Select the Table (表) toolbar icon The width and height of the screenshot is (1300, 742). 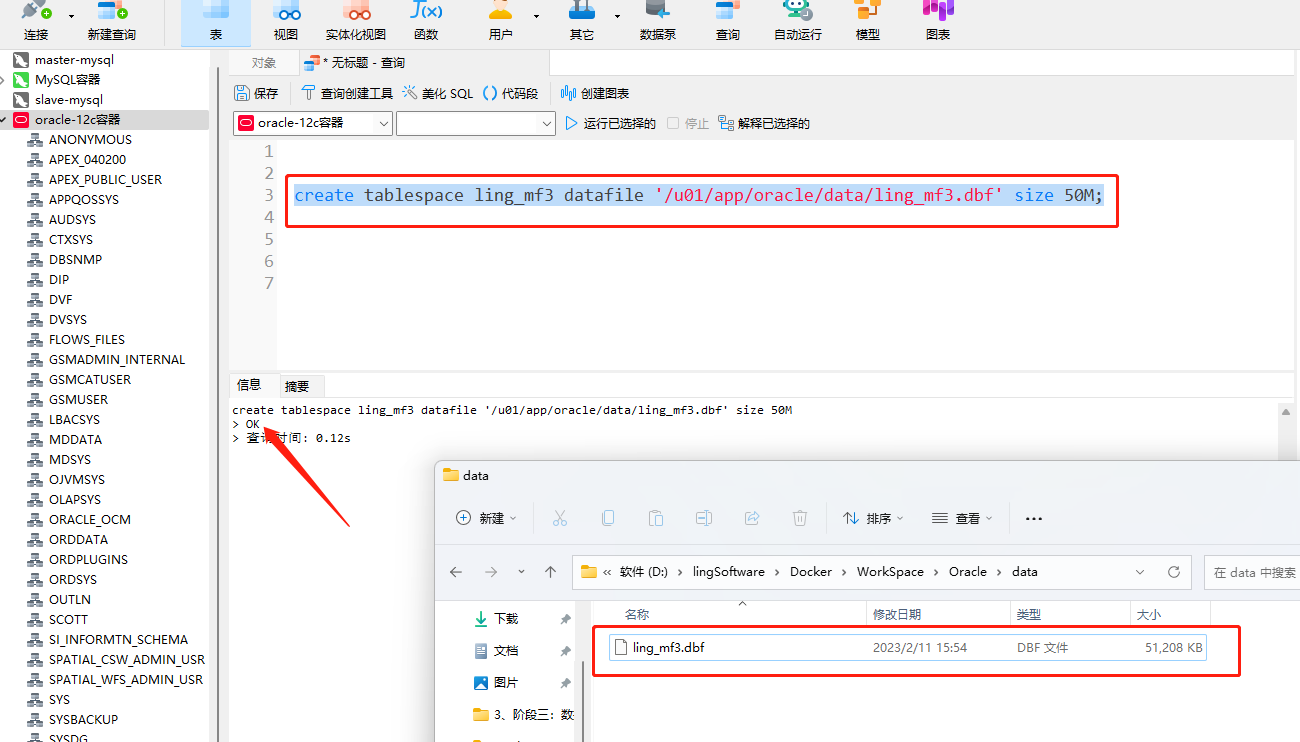[216, 20]
